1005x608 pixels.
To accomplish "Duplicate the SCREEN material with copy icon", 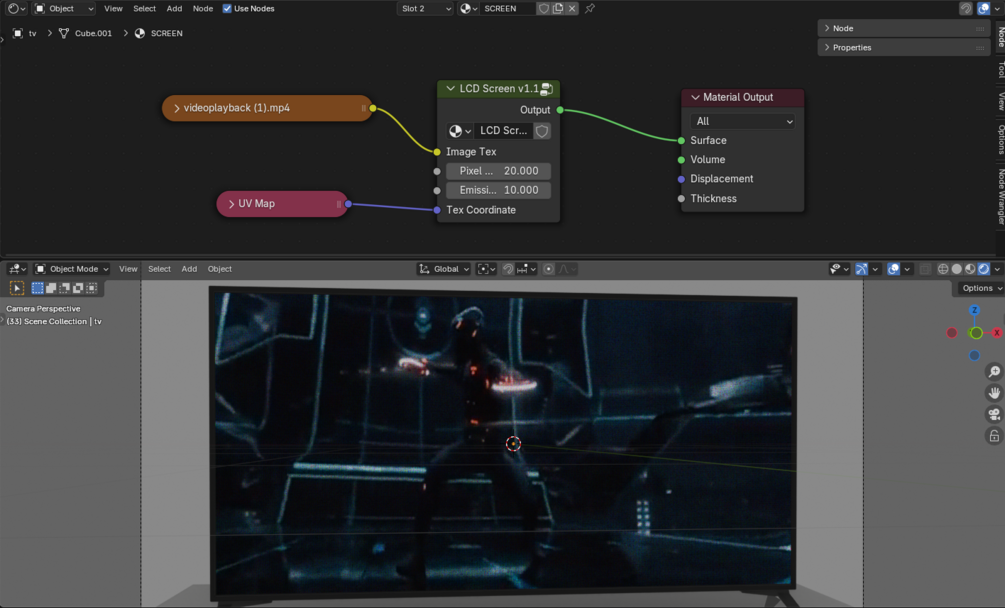I will point(558,8).
